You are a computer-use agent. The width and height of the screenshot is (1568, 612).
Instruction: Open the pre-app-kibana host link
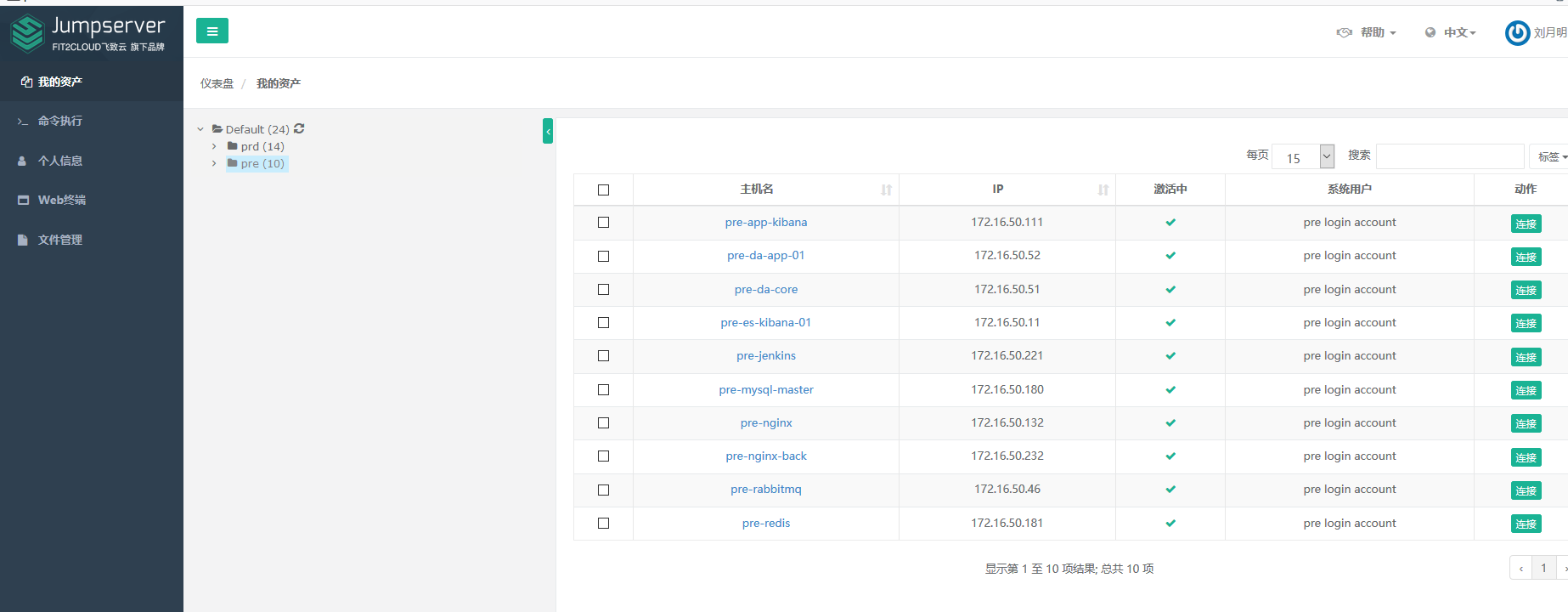[766, 223]
